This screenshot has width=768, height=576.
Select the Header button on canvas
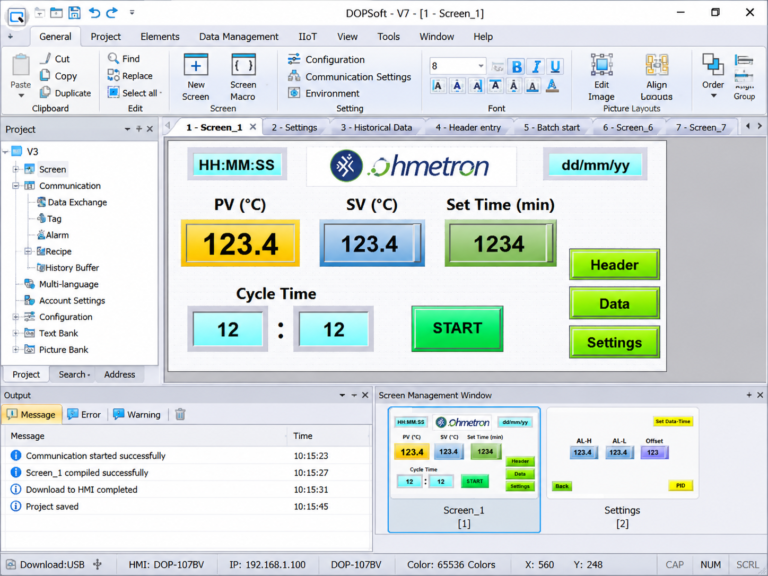click(x=614, y=264)
